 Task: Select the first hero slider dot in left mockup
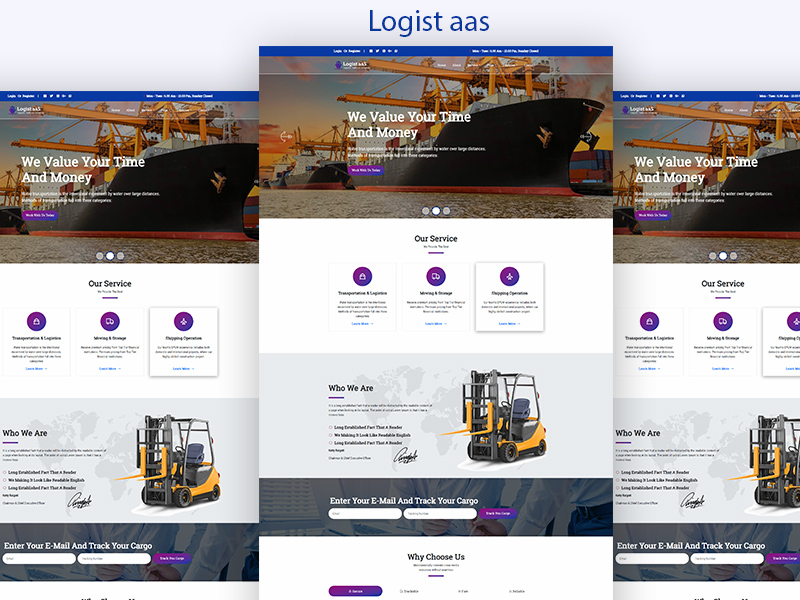[x=99, y=256]
